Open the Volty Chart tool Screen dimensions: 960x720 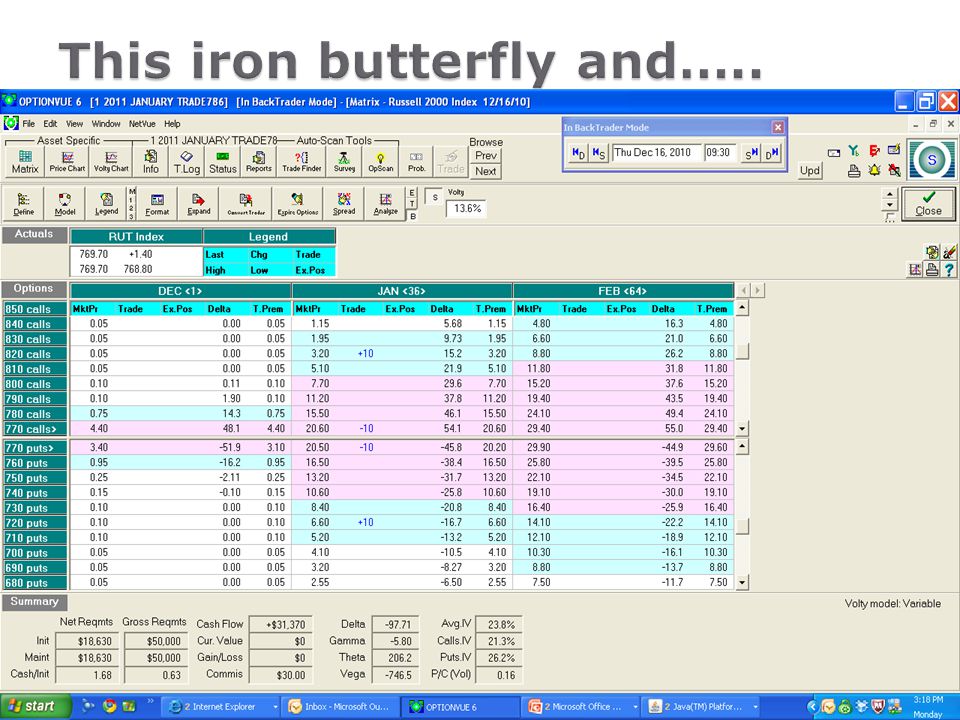point(111,162)
